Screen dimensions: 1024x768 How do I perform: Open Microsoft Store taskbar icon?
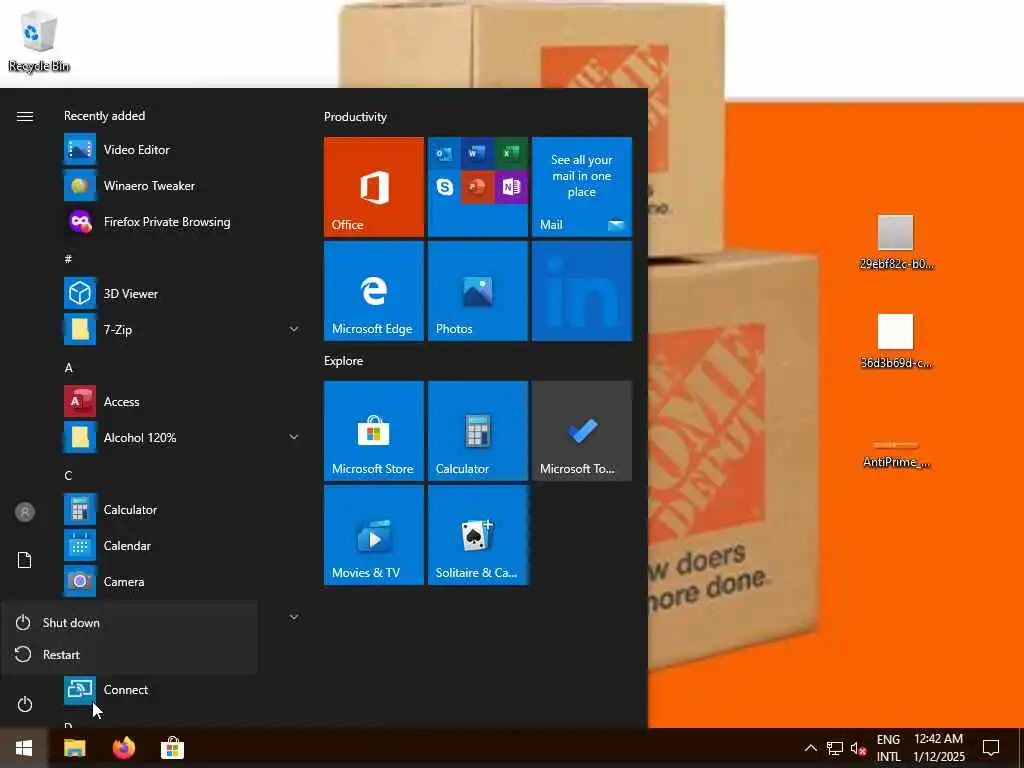[x=172, y=748]
